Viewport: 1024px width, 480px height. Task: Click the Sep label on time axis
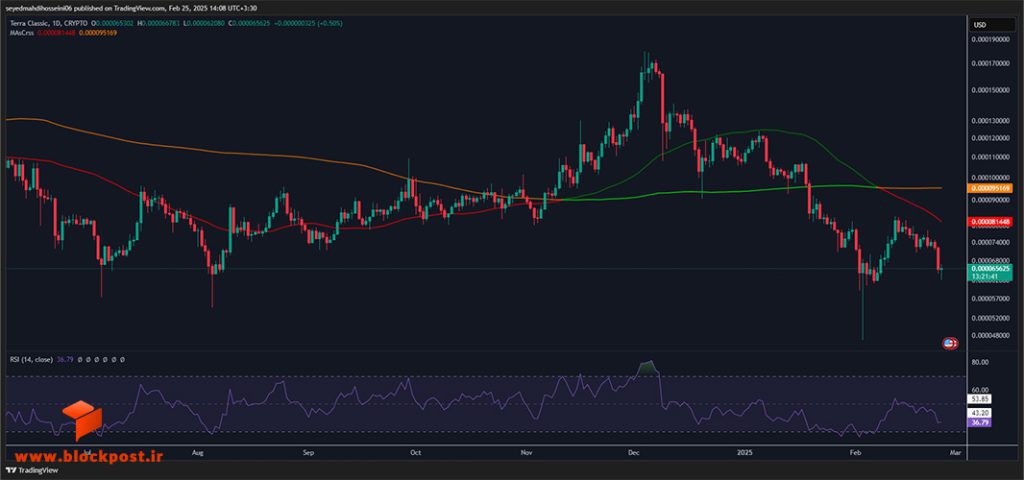pyautogui.click(x=310, y=452)
